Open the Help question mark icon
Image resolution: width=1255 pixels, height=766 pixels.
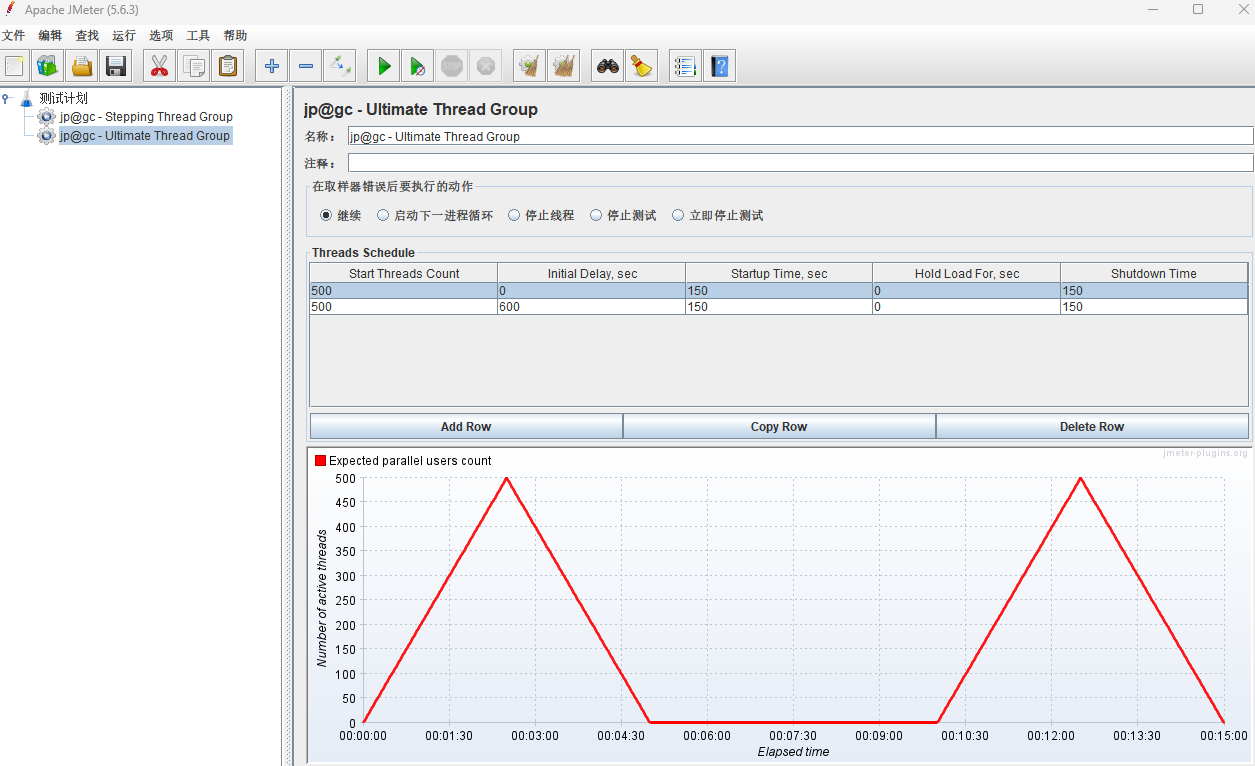click(719, 67)
